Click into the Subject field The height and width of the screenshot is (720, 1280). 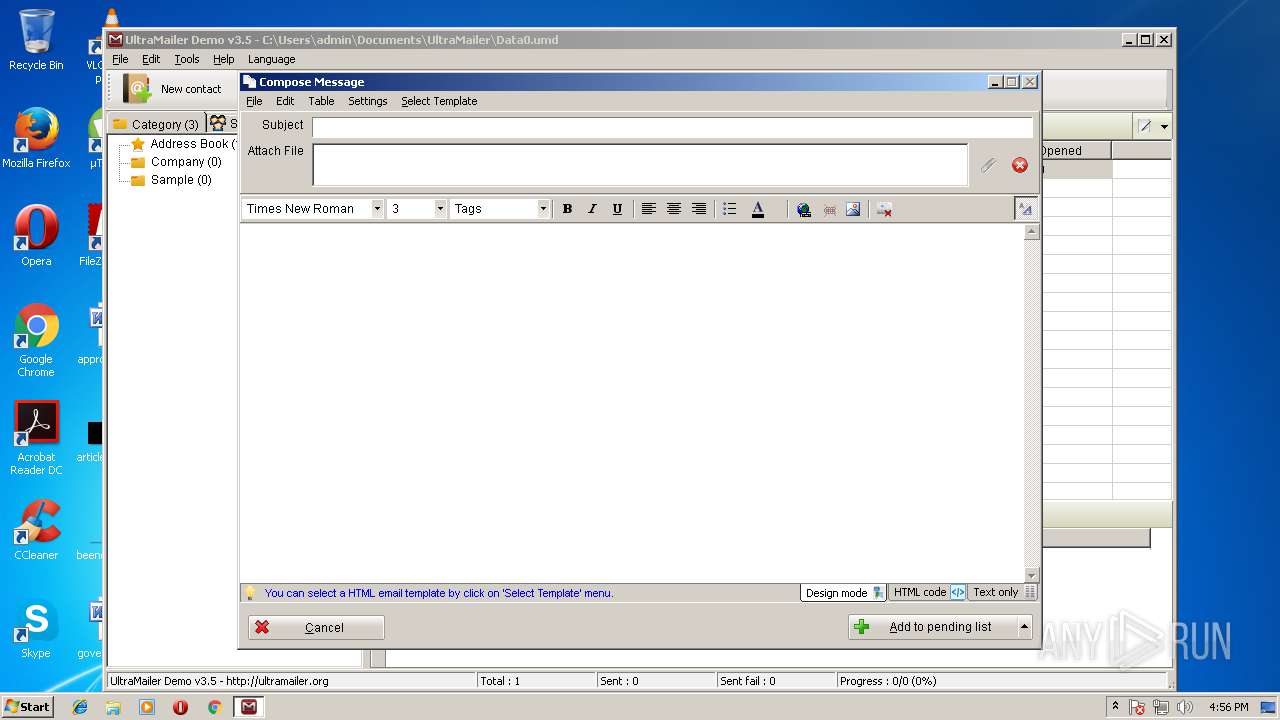[x=672, y=126]
